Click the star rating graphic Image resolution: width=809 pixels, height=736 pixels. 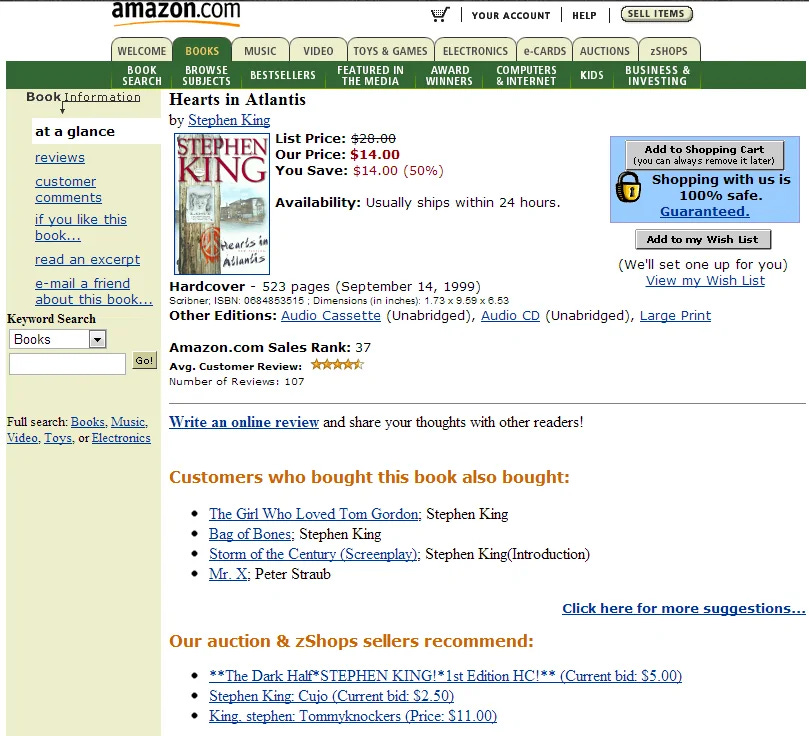point(337,365)
